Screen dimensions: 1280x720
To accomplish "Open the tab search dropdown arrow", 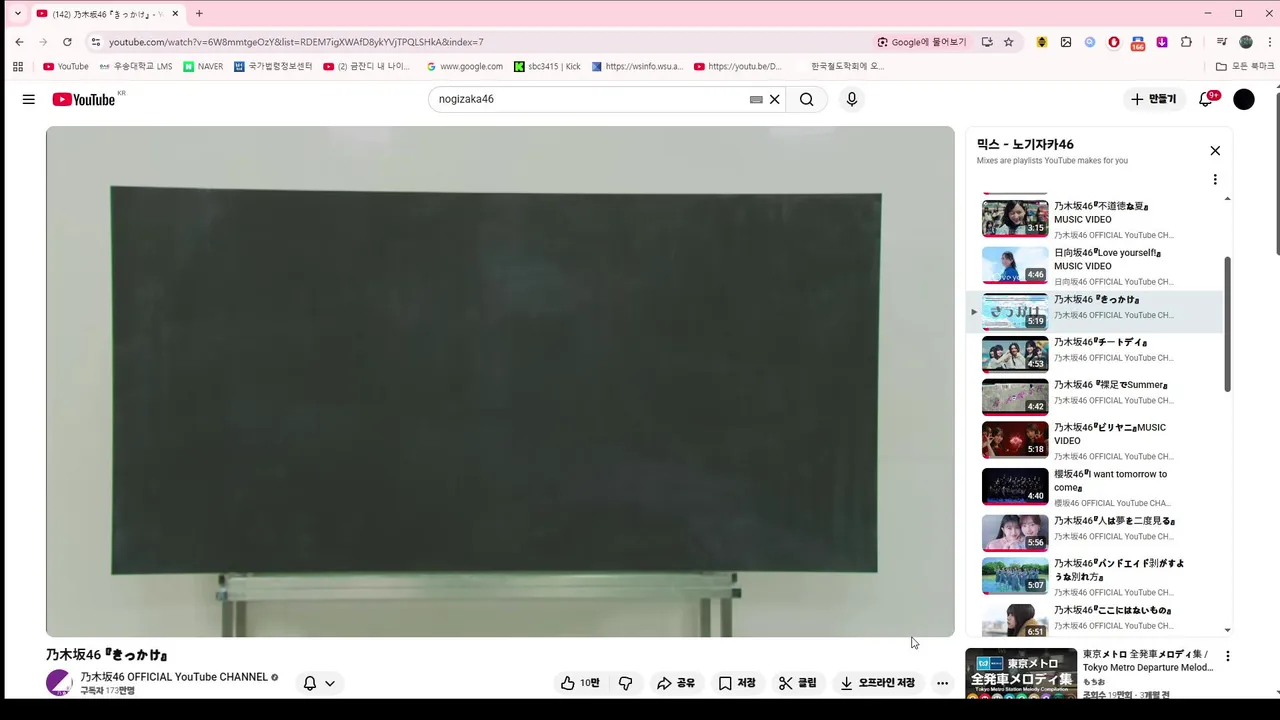I will coord(17,14).
